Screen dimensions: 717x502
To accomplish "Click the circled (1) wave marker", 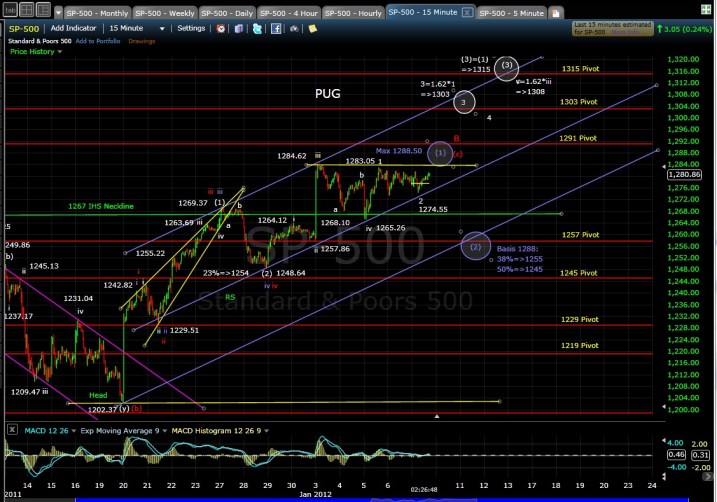I will coord(440,153).
